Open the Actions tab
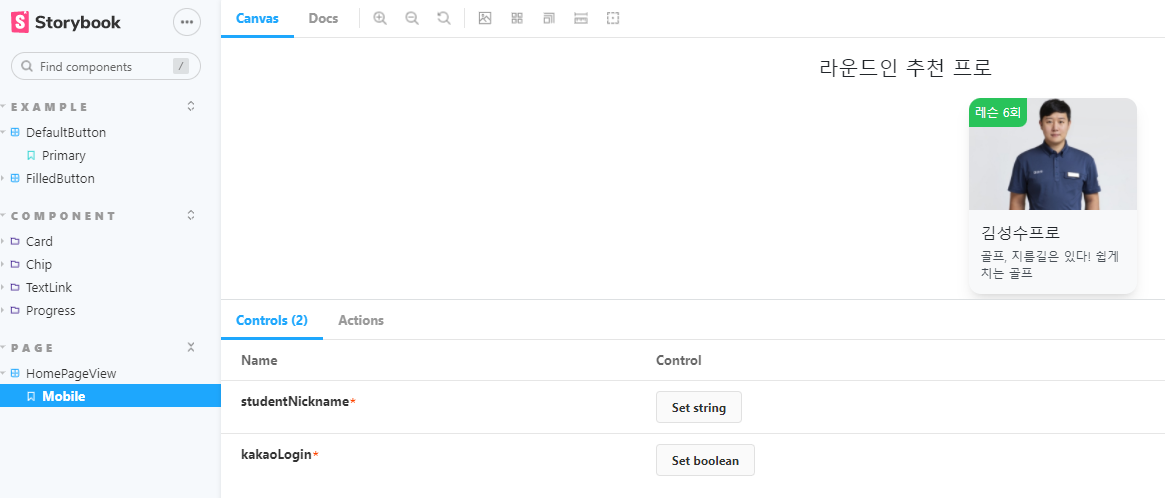This screenshot has height=498, width=1165. [x=361, y=320]
